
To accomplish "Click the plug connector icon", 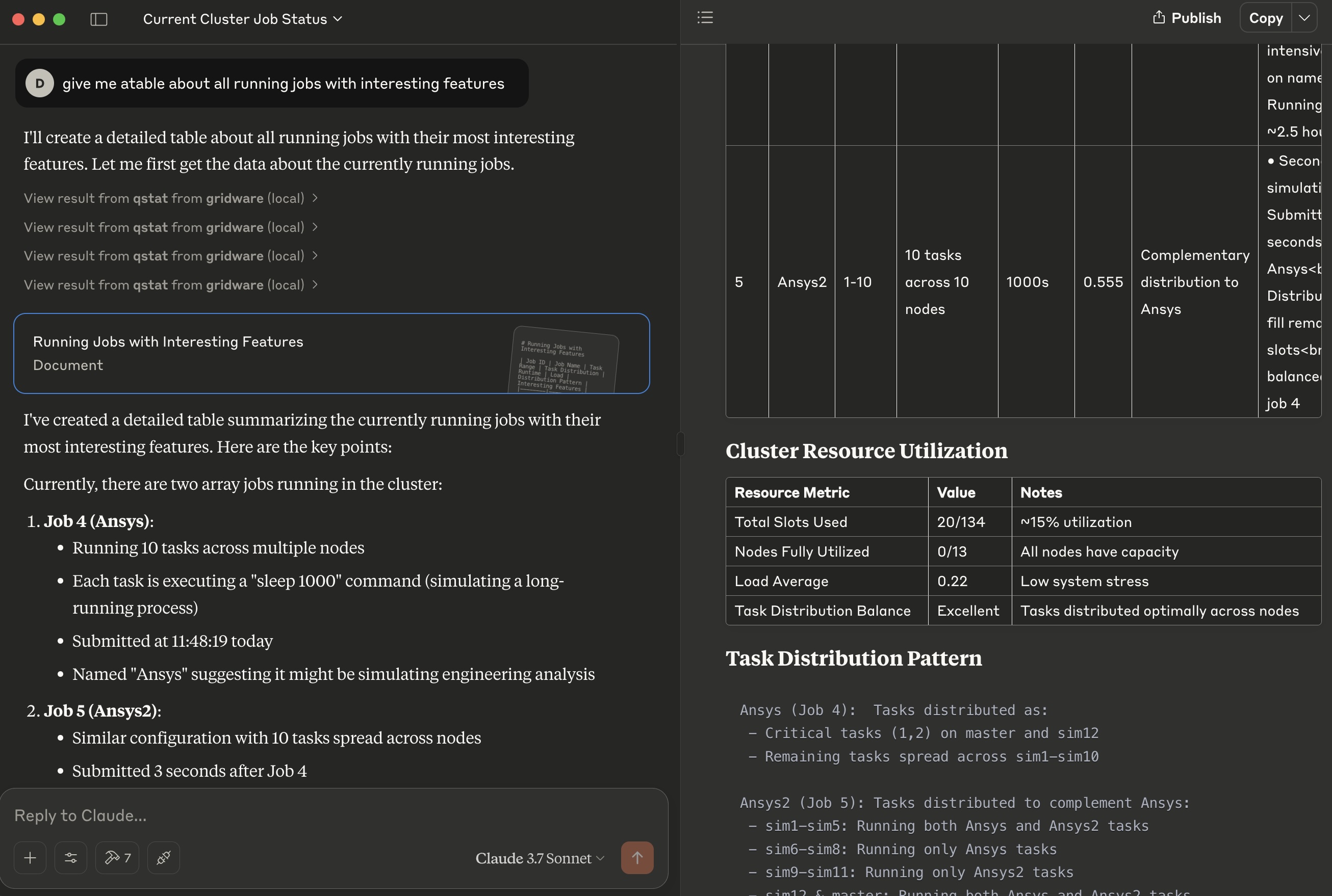I will (164, 858).
